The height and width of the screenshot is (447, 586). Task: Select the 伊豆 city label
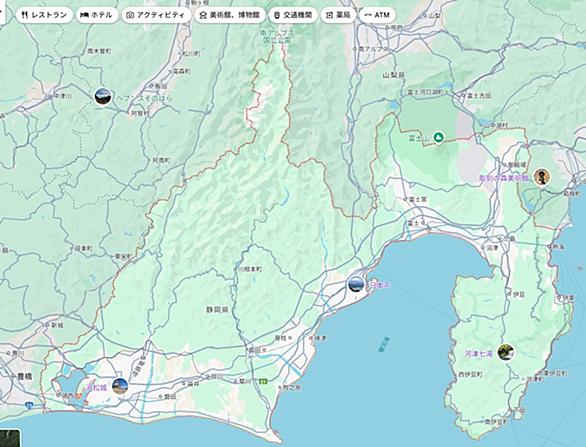point(519,295)
